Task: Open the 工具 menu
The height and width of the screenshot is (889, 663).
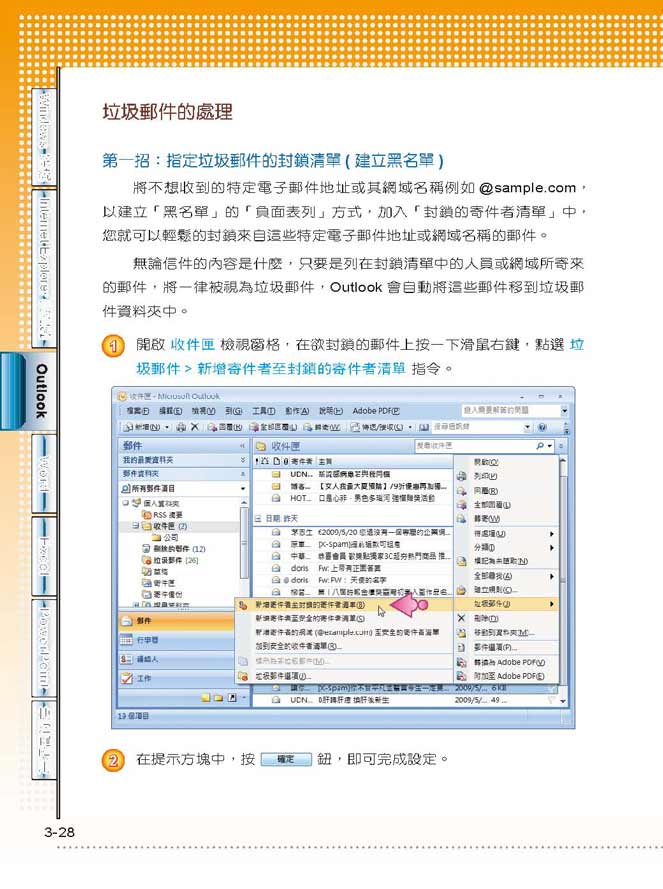Action: click(264, 411)
